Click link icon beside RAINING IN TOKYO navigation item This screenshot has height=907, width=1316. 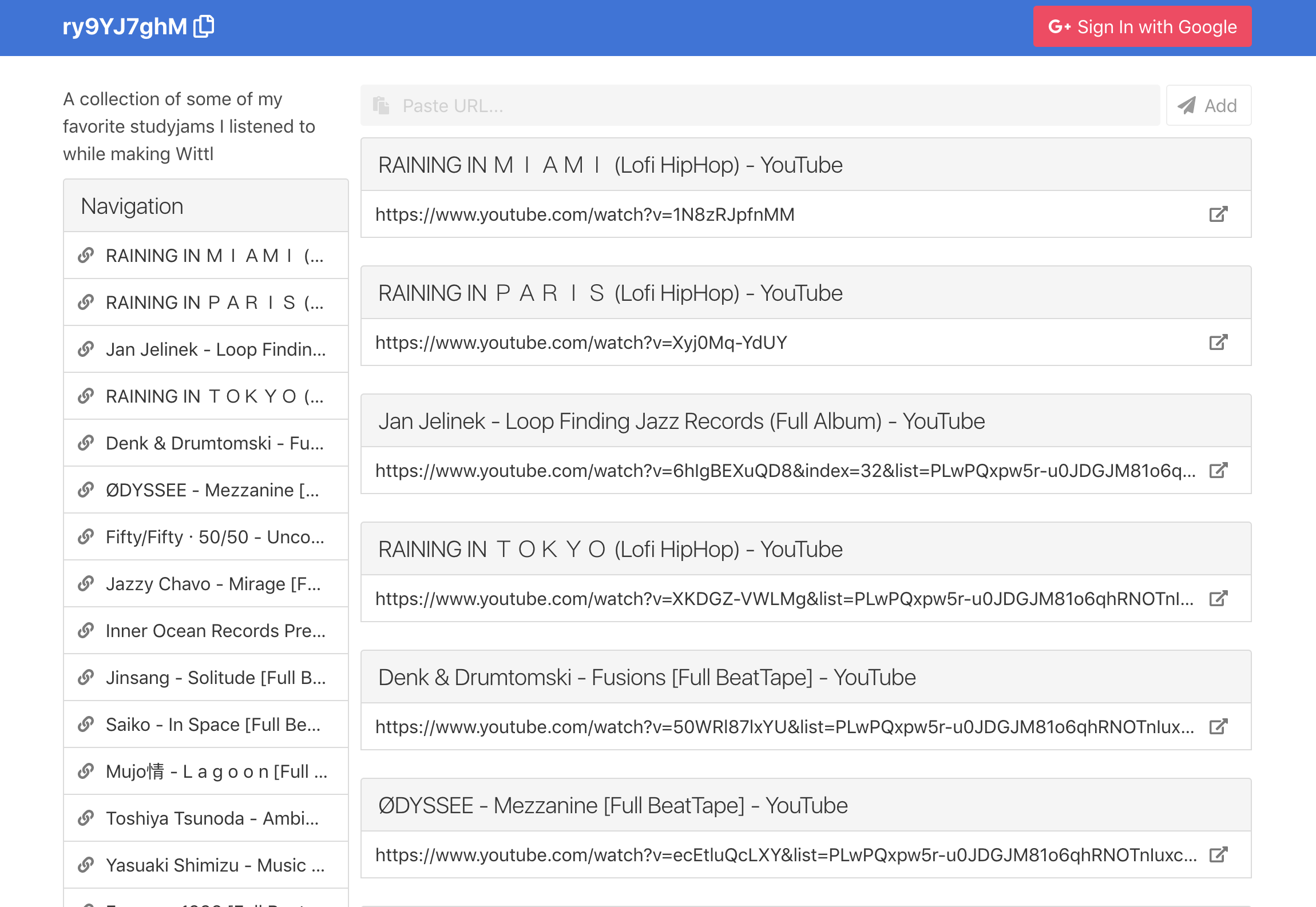86,396
